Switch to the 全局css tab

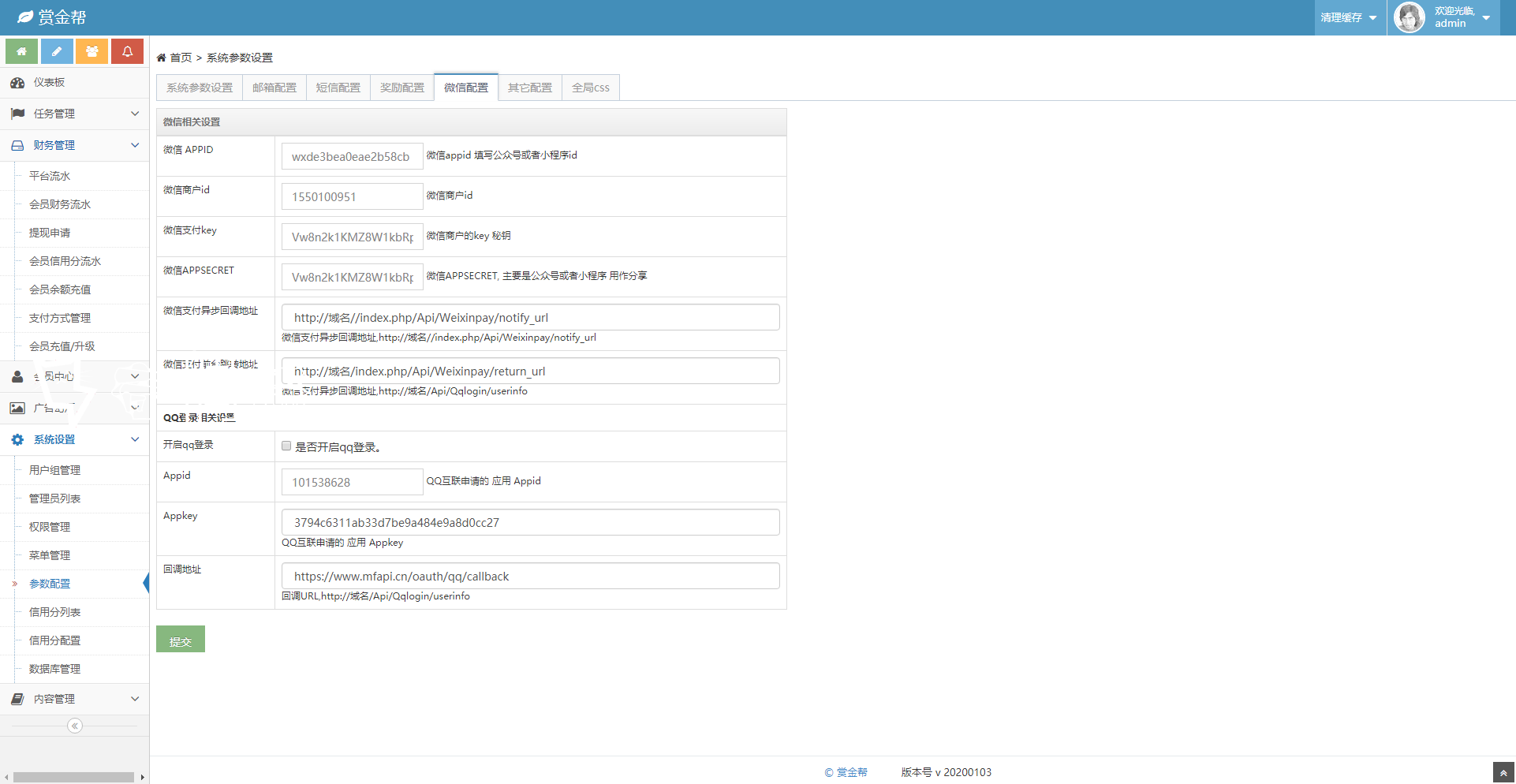tap(590, 88)
